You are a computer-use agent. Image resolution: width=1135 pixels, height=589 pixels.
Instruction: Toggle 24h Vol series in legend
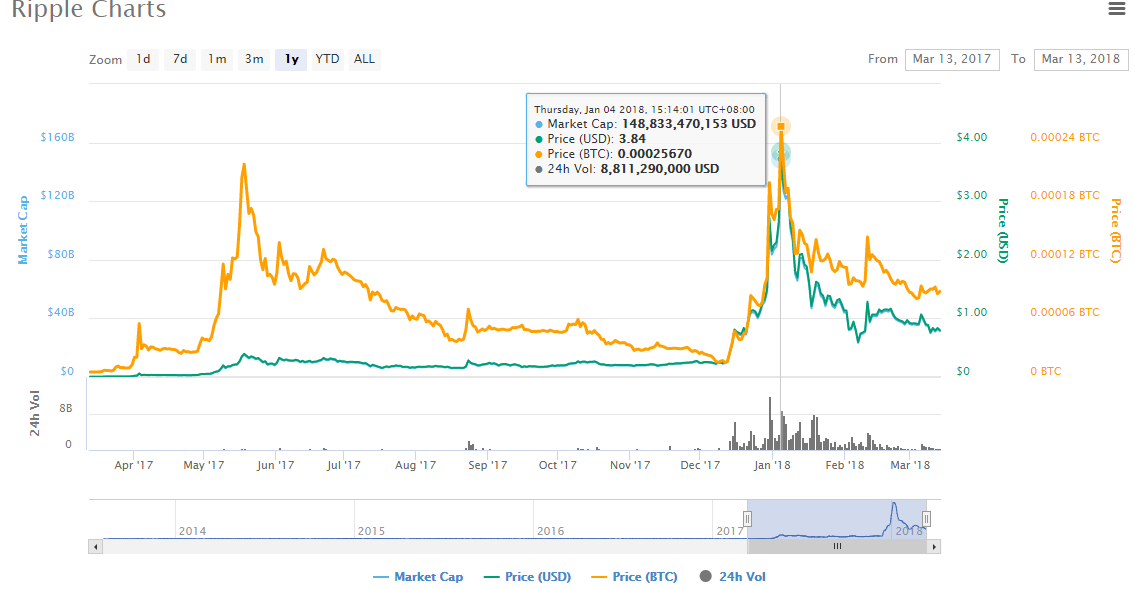point(733,577)
